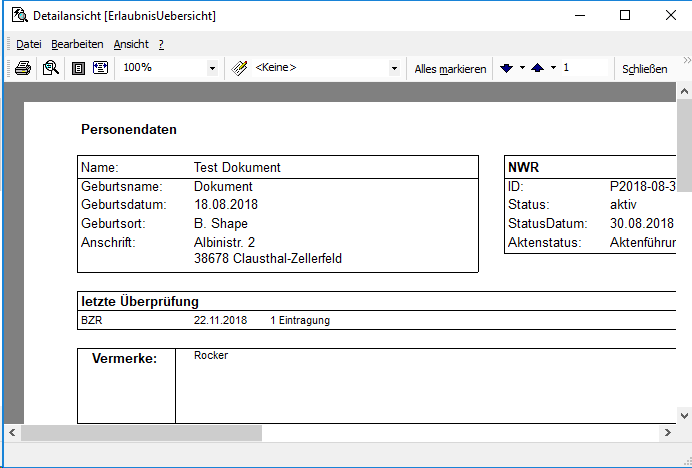
Task: Open print preview with the magnifier icon
Action: point(50,68)
